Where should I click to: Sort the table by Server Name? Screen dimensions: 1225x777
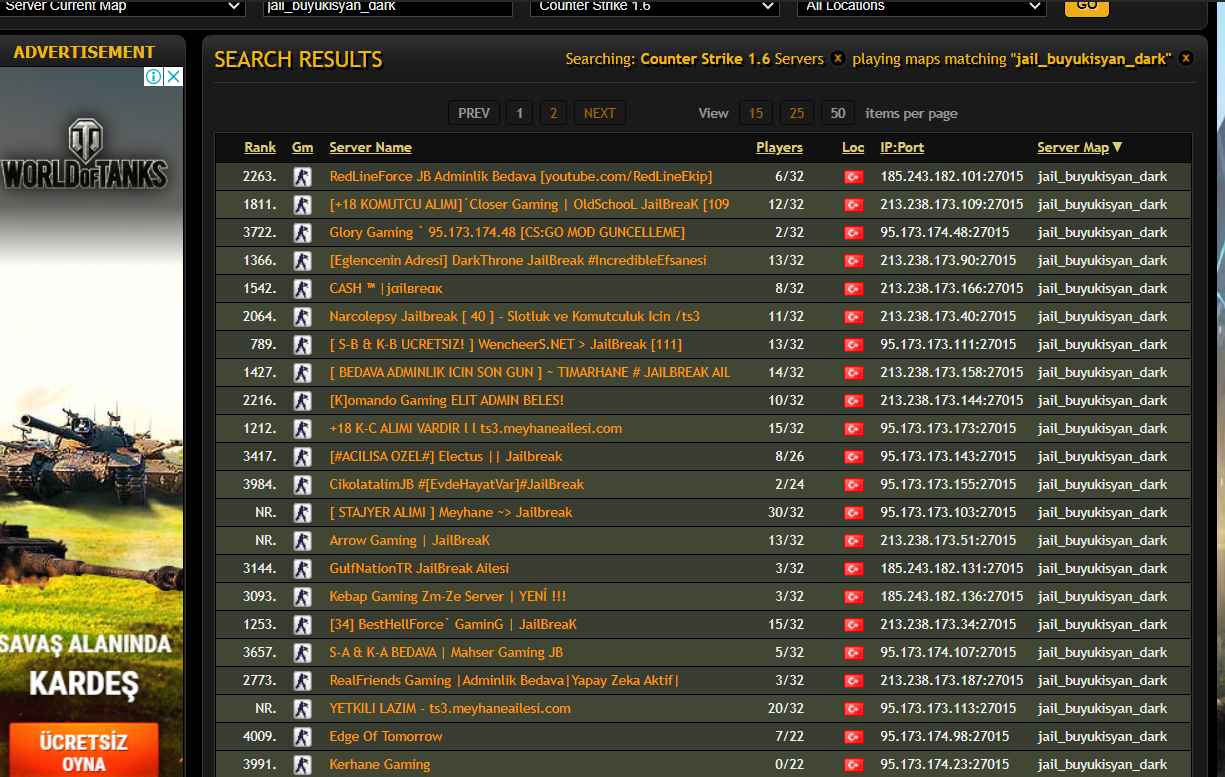tap(370, 147)
